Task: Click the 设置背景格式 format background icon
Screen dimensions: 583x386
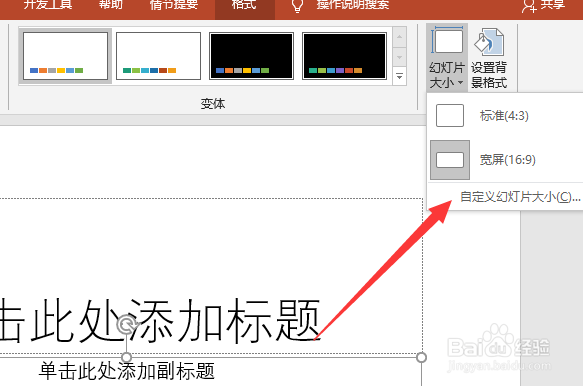Action: click(x=489, y=57)
